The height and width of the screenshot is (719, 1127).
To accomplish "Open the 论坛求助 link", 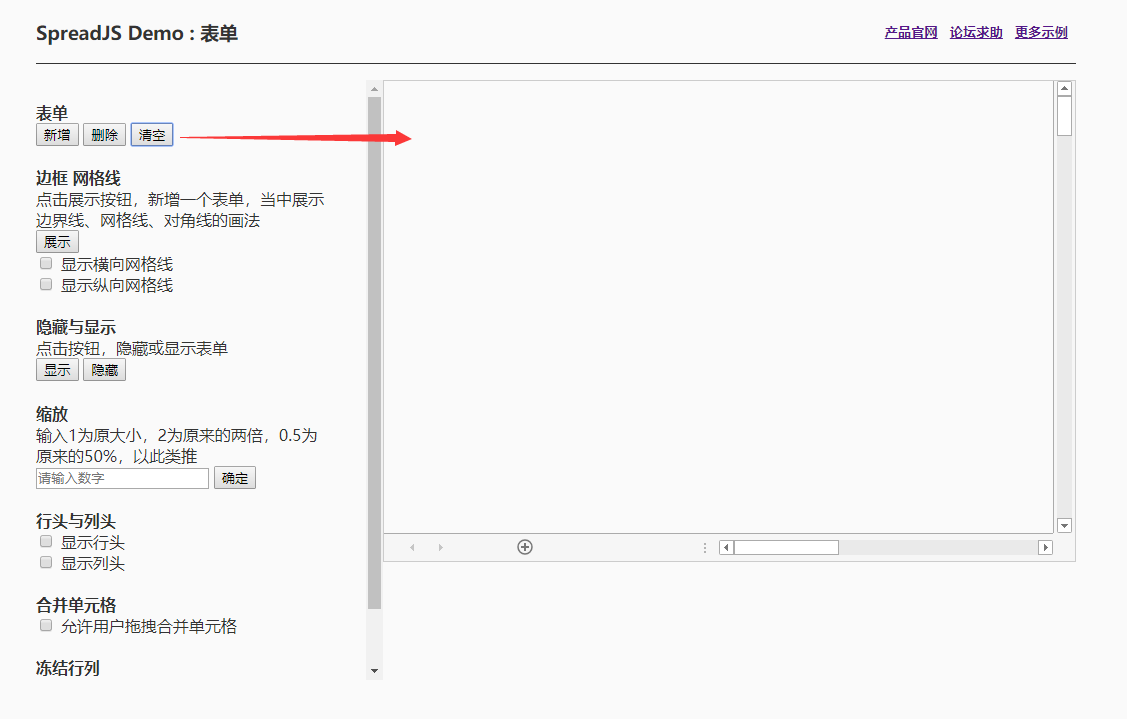I will tap(976, 32).
